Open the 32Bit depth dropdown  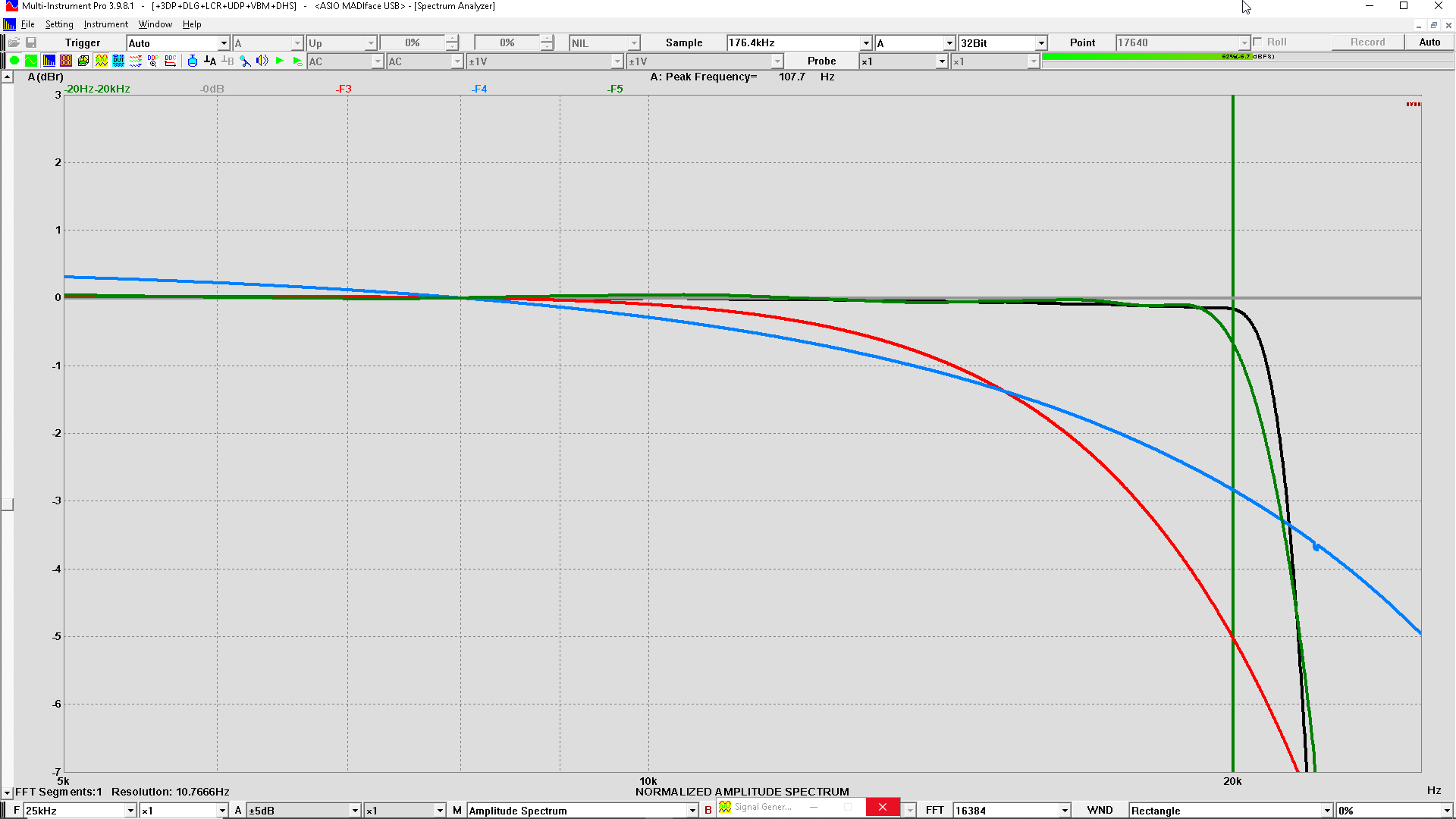tap(1003, 43)
